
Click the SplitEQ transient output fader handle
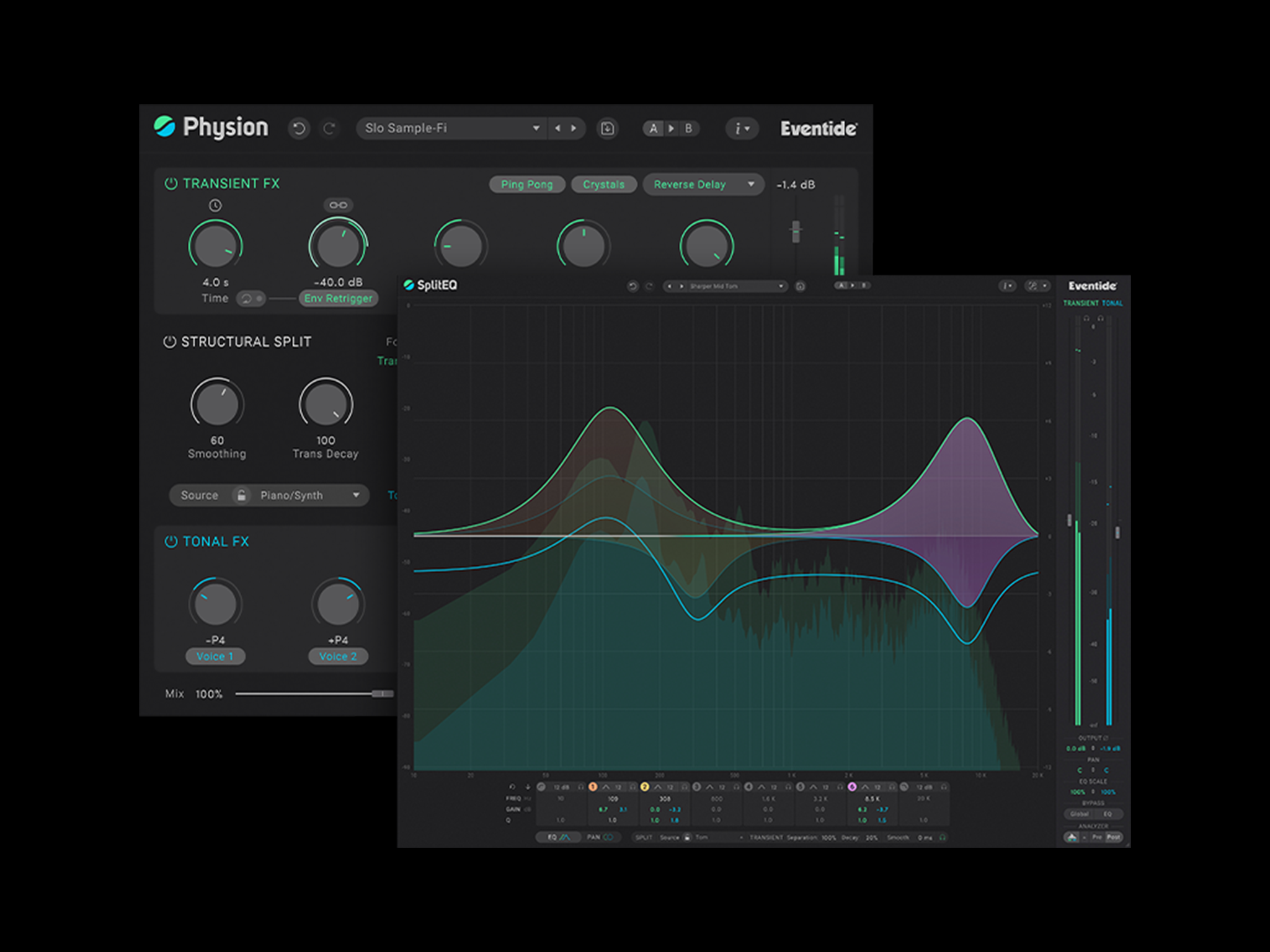(1069, 520)
